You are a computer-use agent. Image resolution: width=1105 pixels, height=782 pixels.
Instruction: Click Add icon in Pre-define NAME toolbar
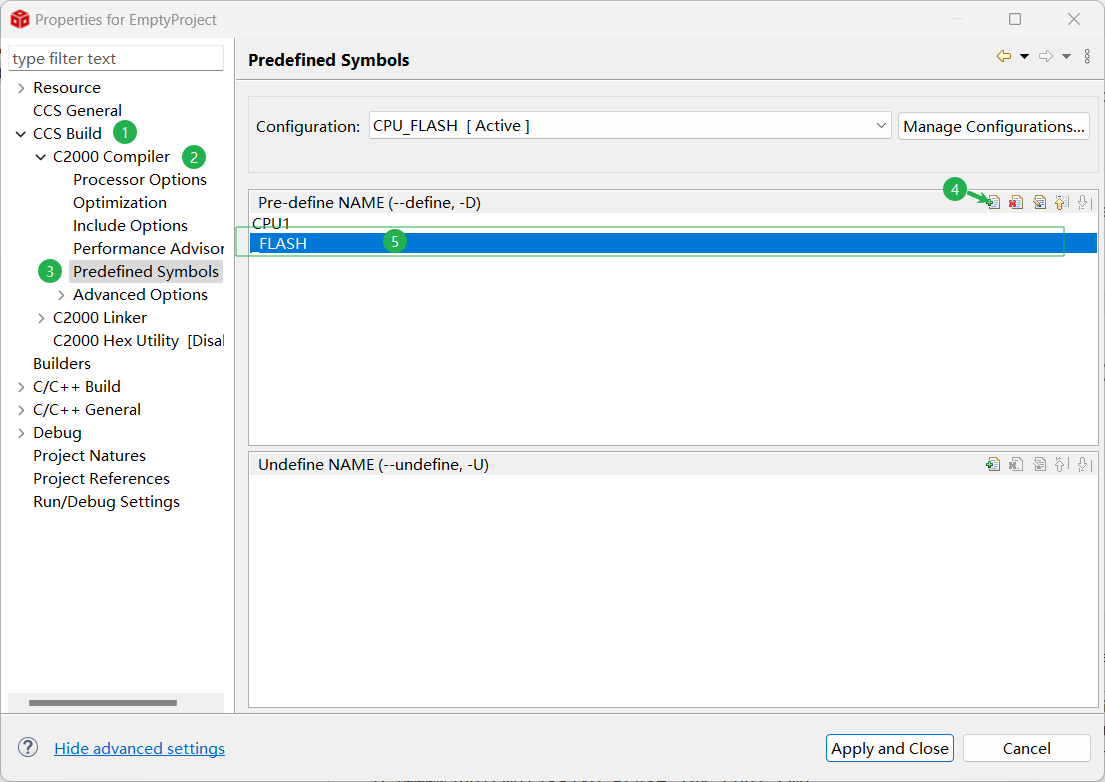993,202
